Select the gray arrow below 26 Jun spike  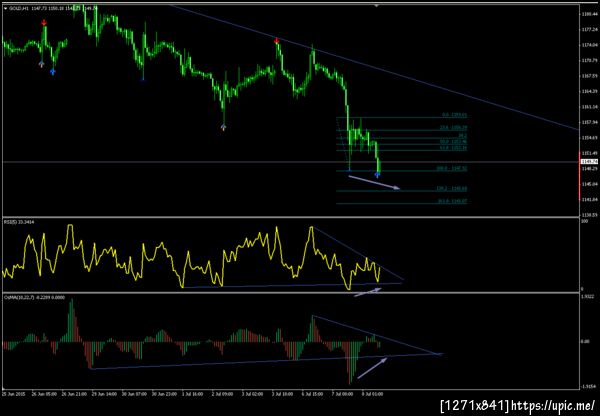42,64
